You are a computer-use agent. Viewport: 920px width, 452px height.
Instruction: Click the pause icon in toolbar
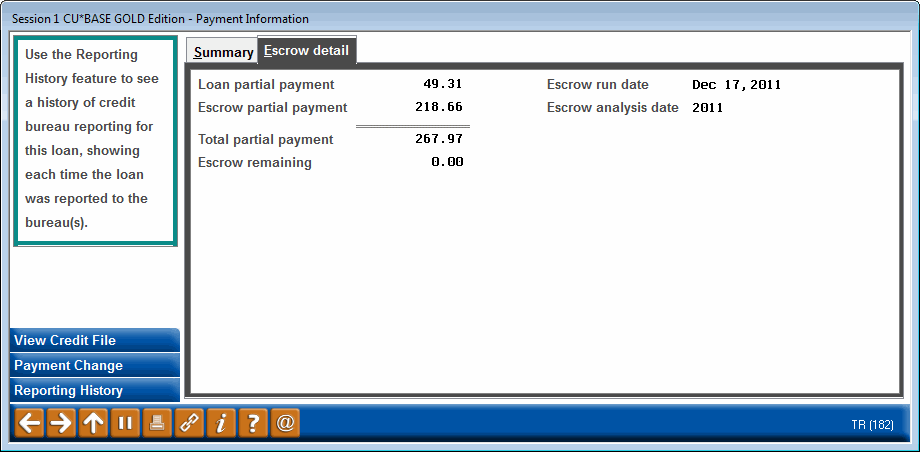[125, 423]
